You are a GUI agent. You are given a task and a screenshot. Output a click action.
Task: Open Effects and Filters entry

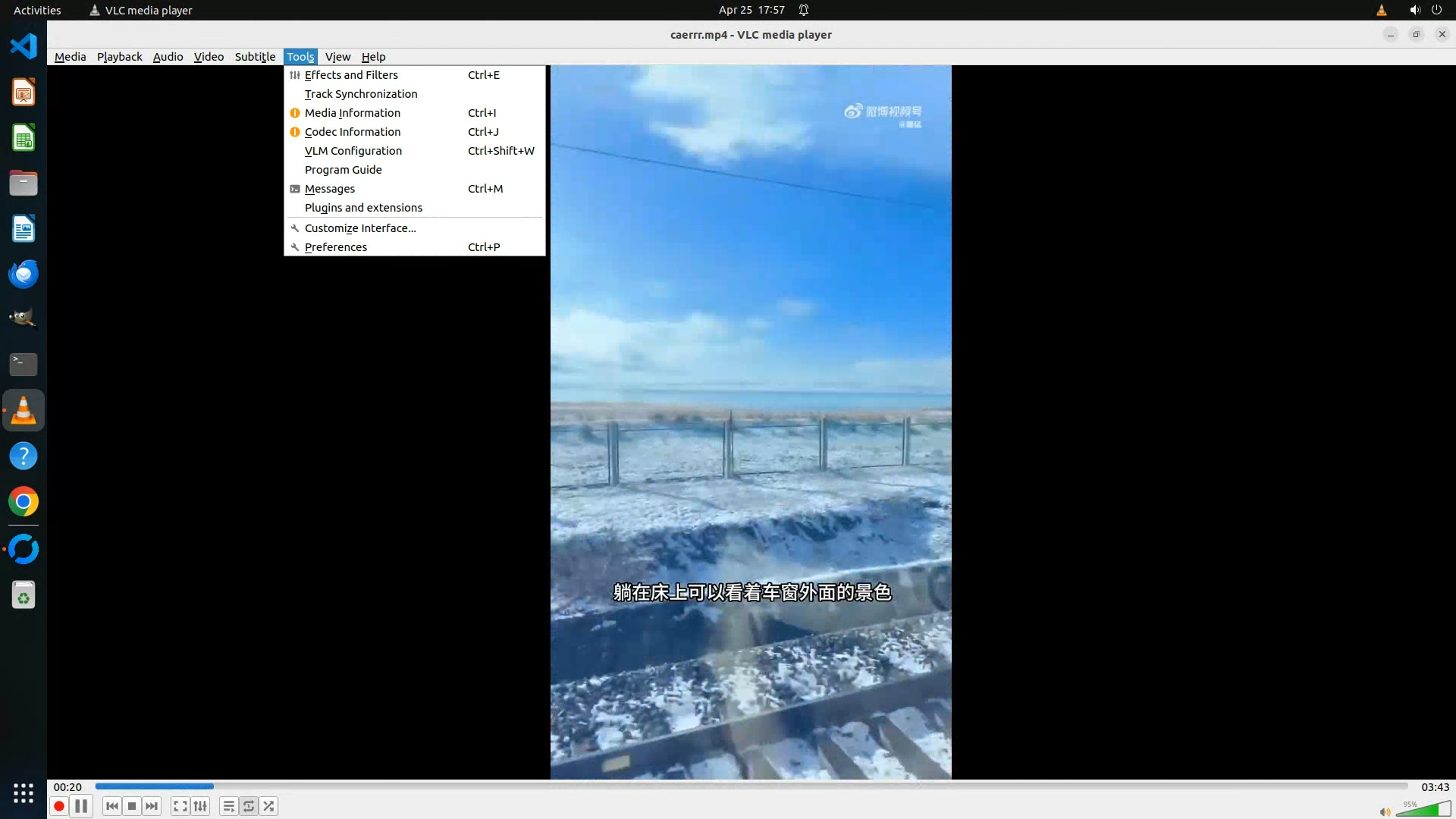coord(351,75)
